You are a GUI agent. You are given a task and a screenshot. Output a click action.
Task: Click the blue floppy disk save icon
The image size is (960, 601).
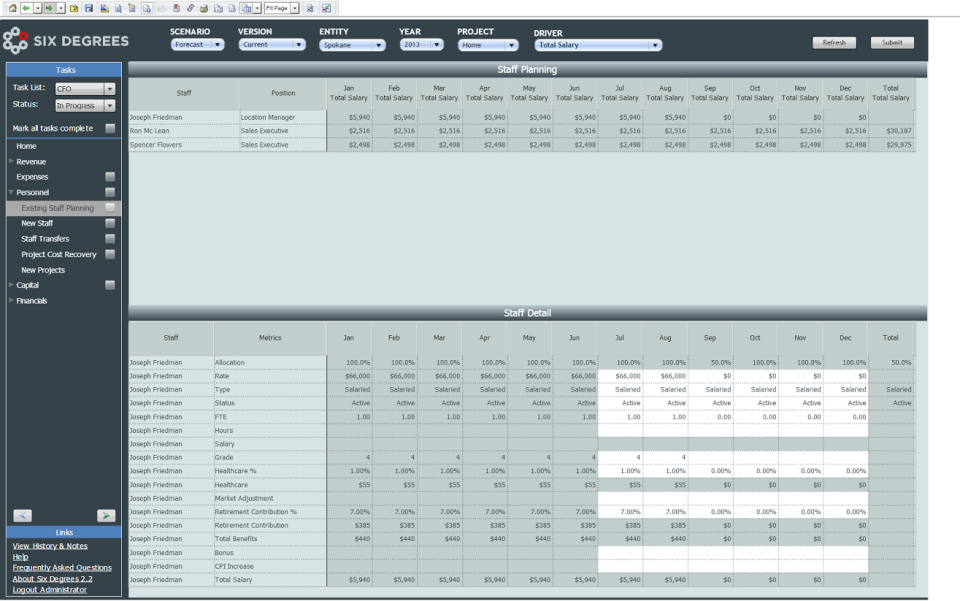(x=89, y=9)
